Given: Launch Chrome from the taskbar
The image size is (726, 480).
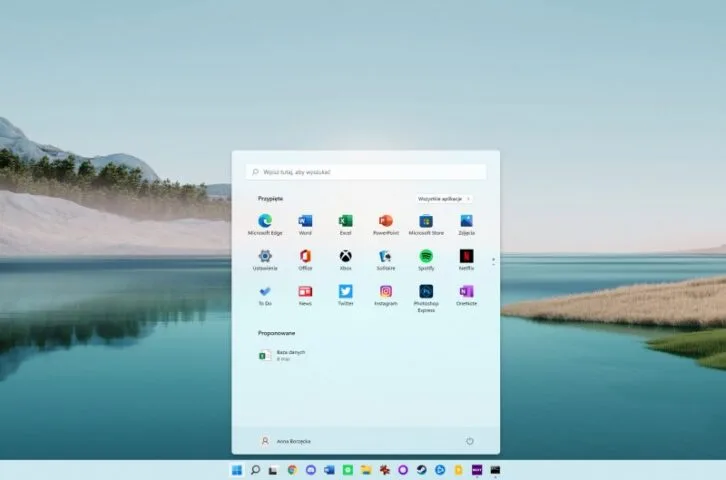Looking at the screenshot, I should click(x=292, y=470).
